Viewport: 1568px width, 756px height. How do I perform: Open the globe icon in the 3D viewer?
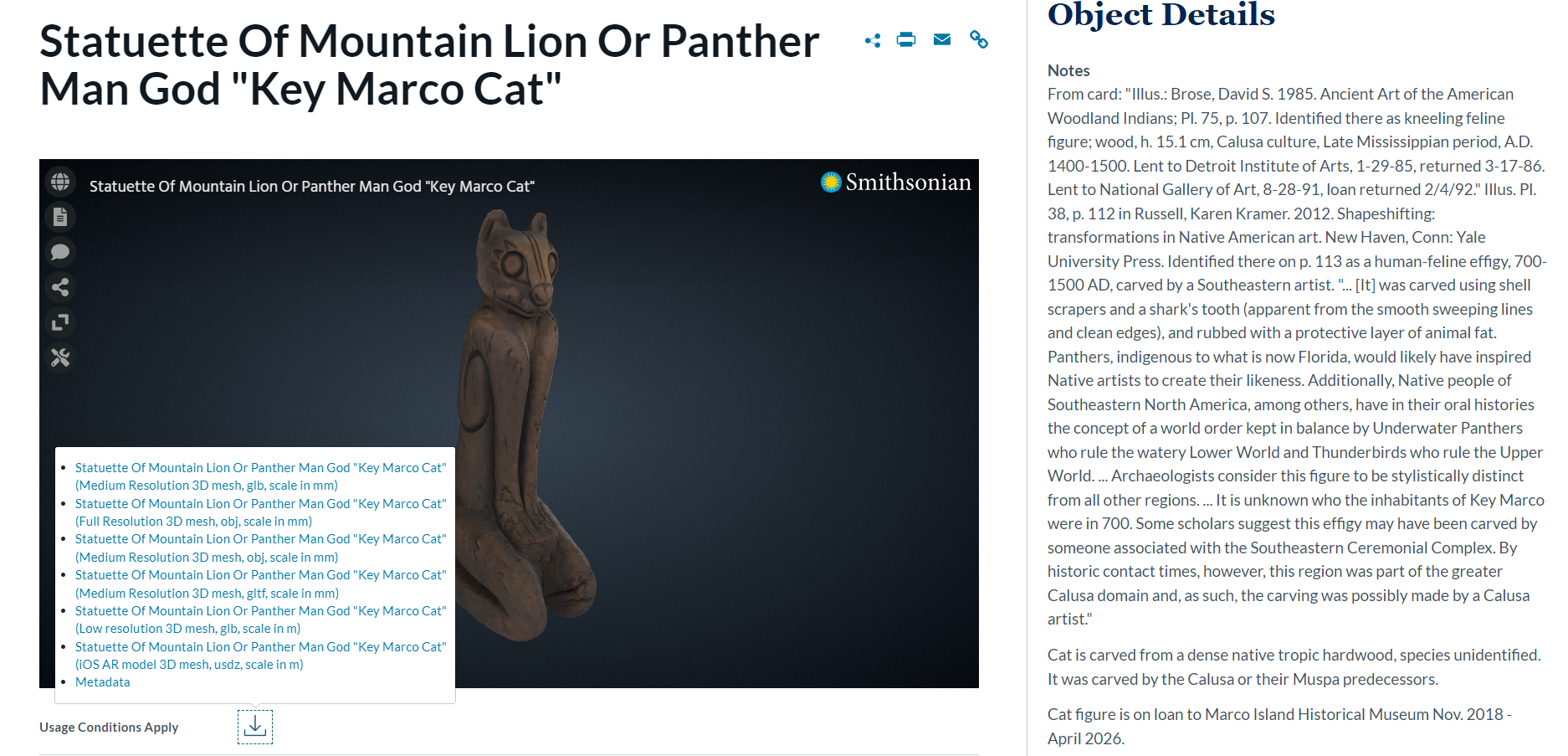[60, 182]
